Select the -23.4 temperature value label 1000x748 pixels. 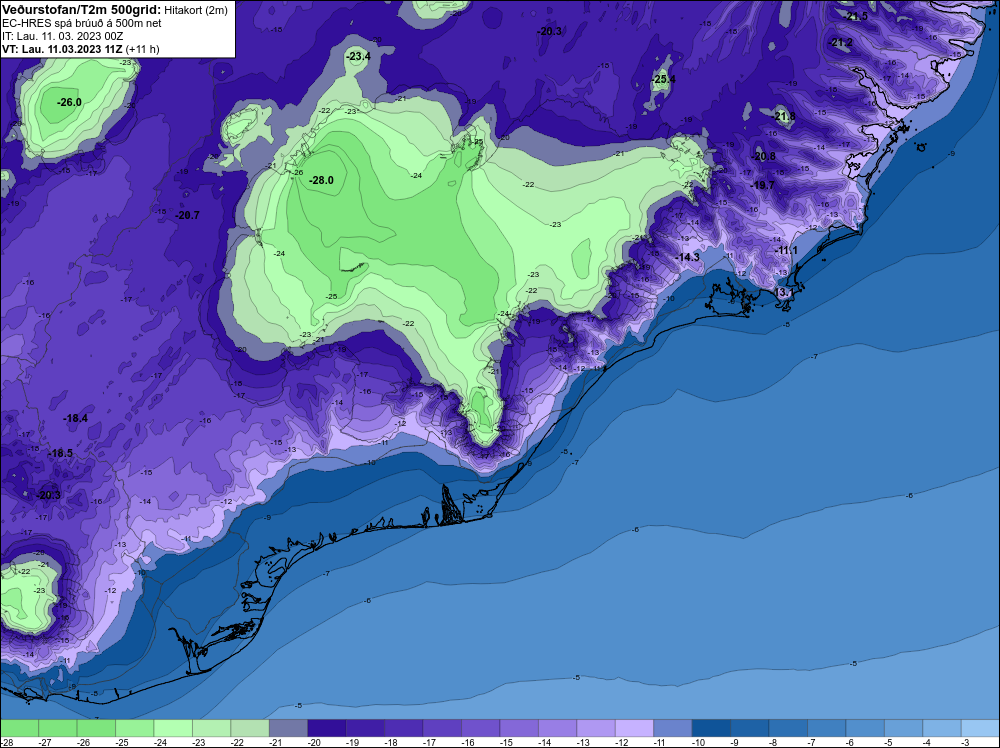pos(358,56)
